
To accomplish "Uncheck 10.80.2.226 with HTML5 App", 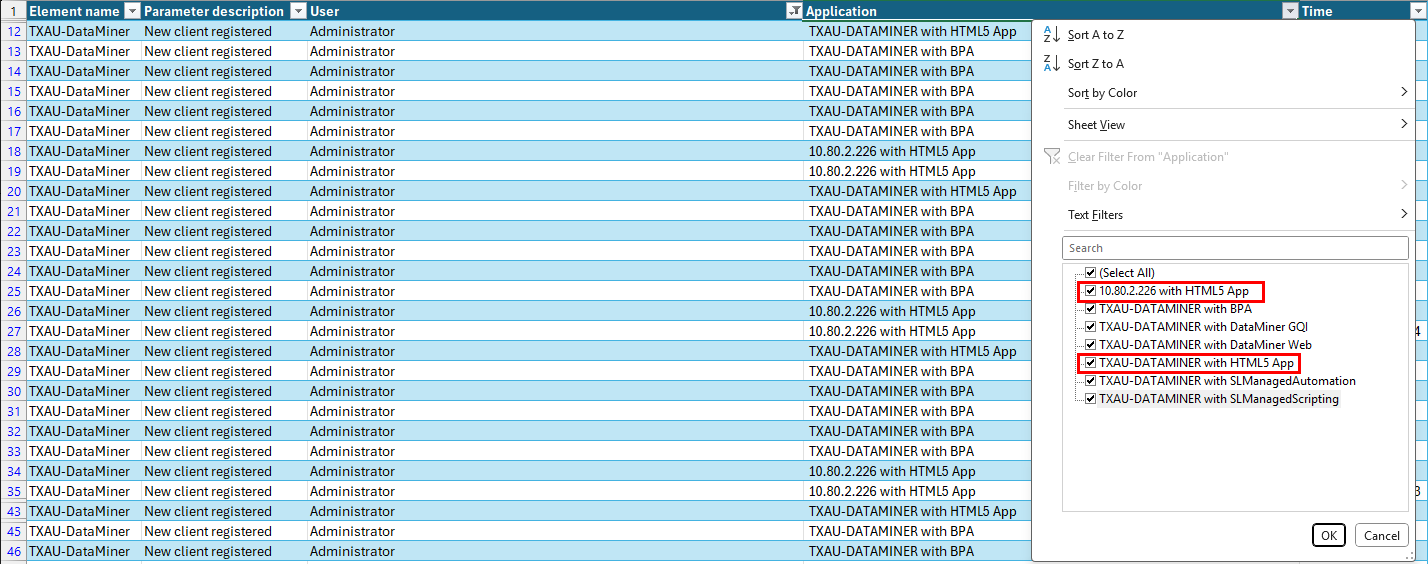I will (1091, 291).
